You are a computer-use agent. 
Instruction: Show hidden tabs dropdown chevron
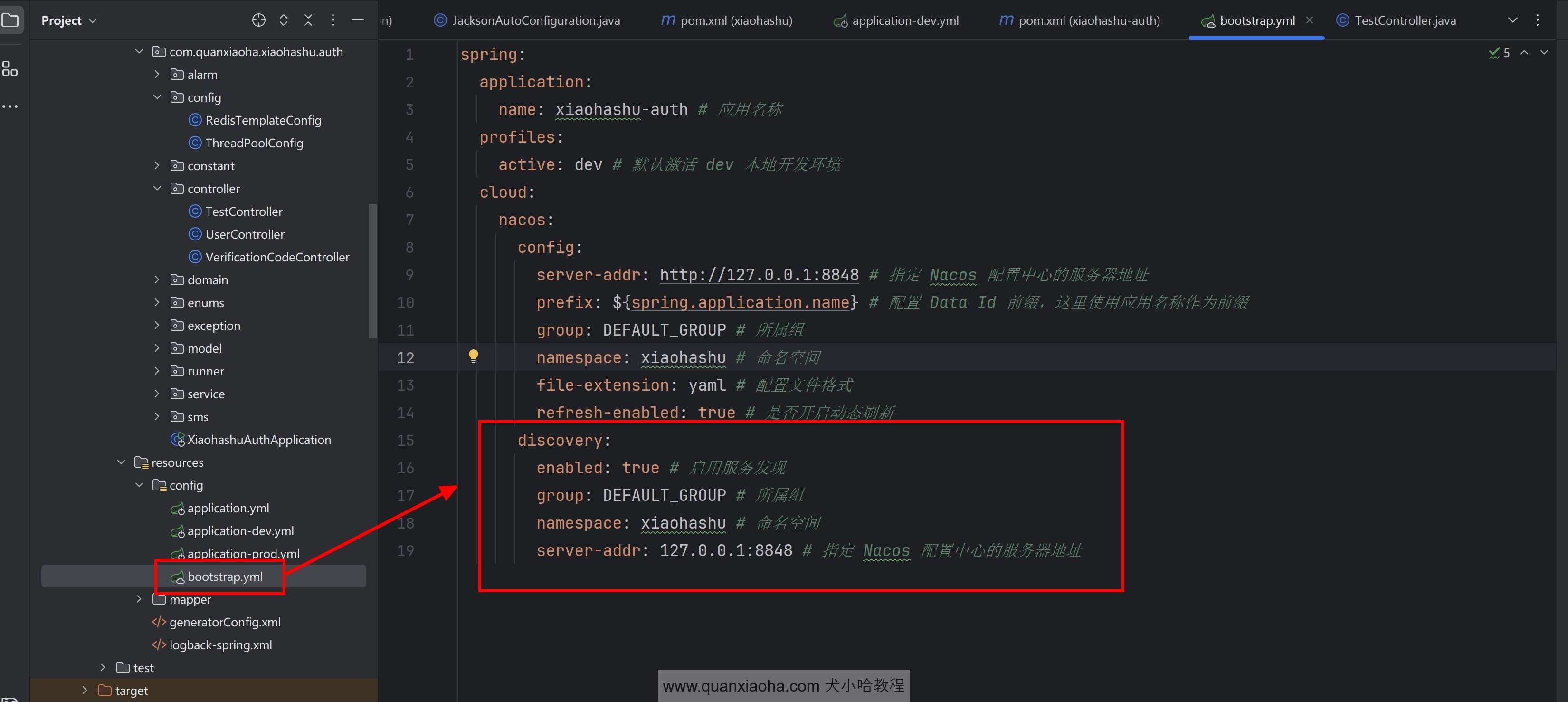pyautogui.click(x=1512, y=20)
